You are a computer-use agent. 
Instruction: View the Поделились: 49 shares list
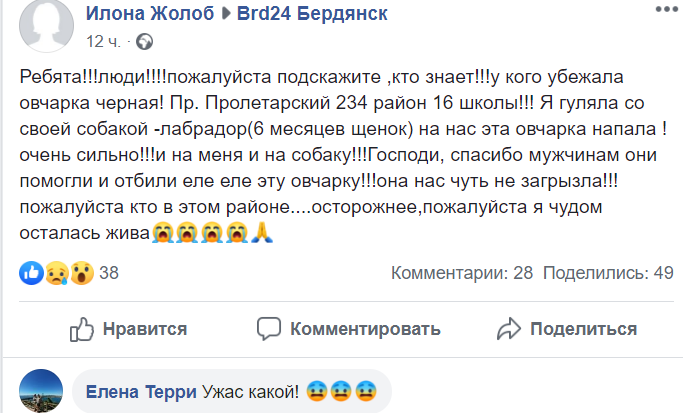[608, 273]
